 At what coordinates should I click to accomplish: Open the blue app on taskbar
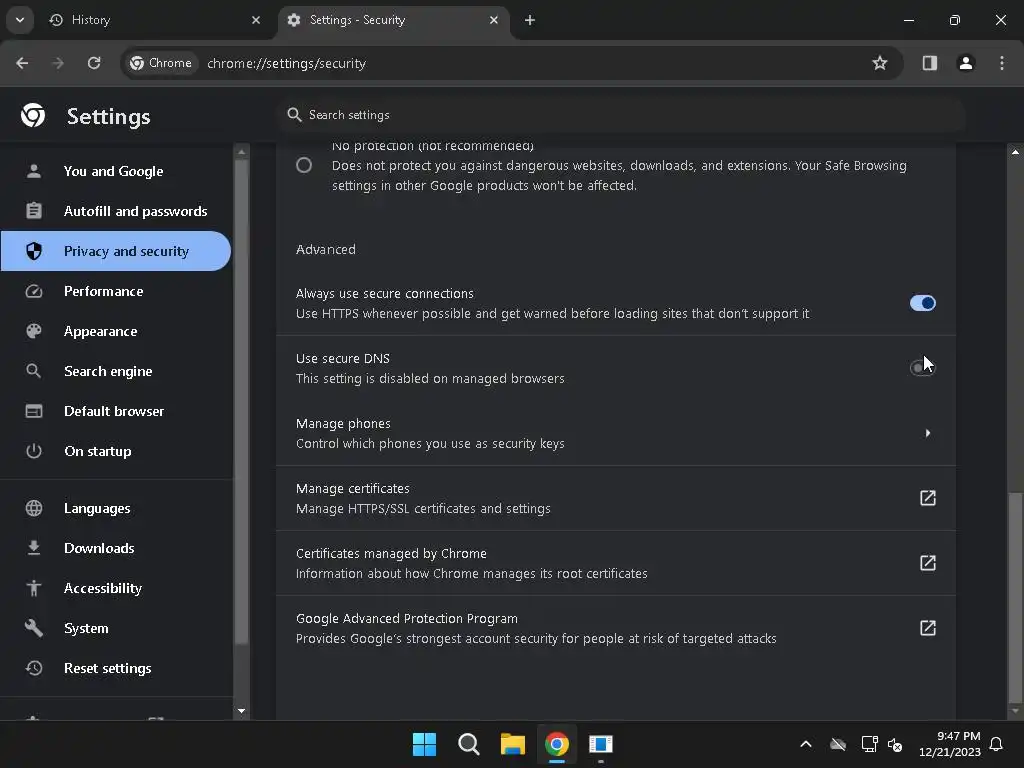pyautogui.click(x=601, y=744)
